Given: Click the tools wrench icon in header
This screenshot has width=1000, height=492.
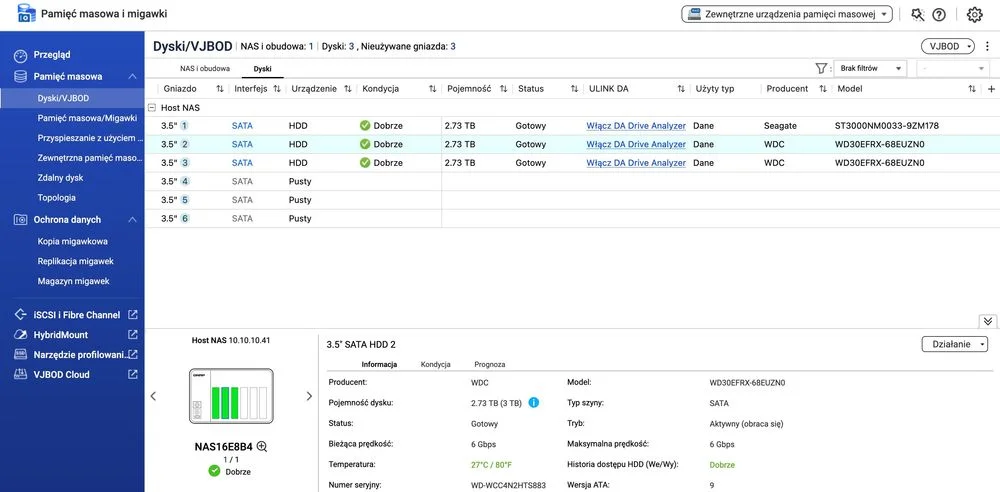Looking at the screenshot, I should [x=918, y=15].
